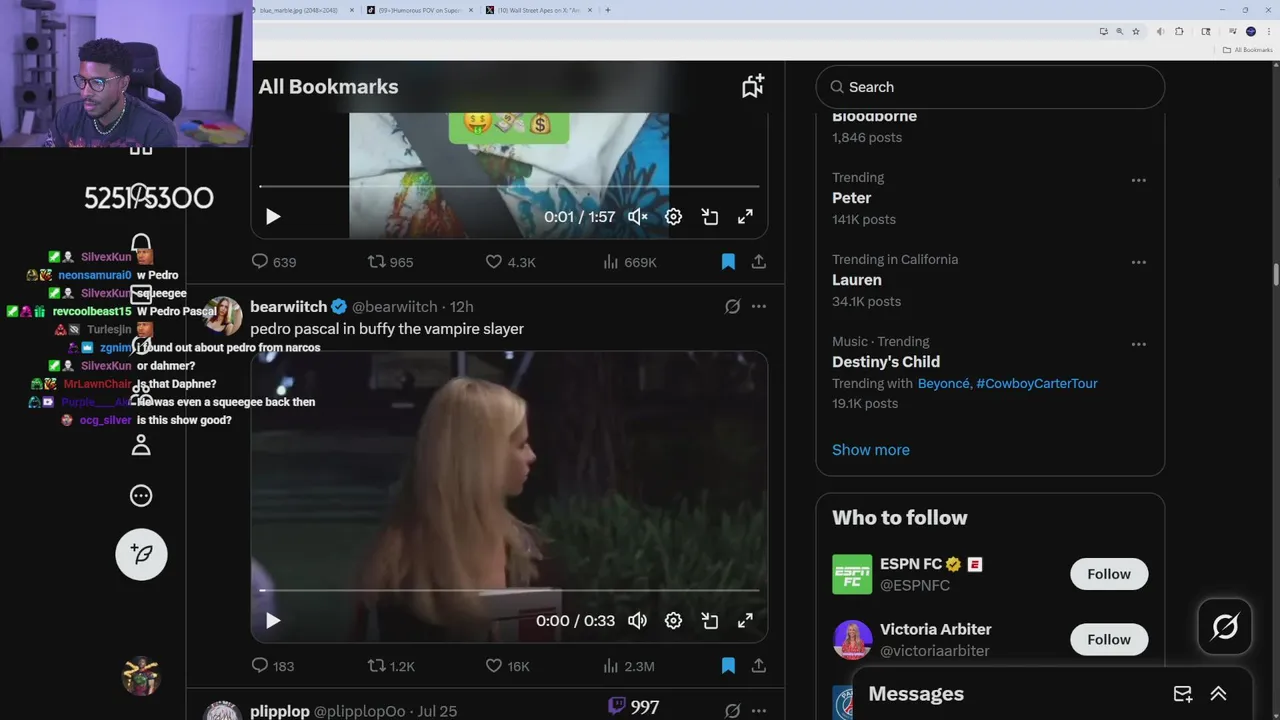Remove bookmark on the 669K-views post
Viewport: 1280px width, 720px height.
728,262
